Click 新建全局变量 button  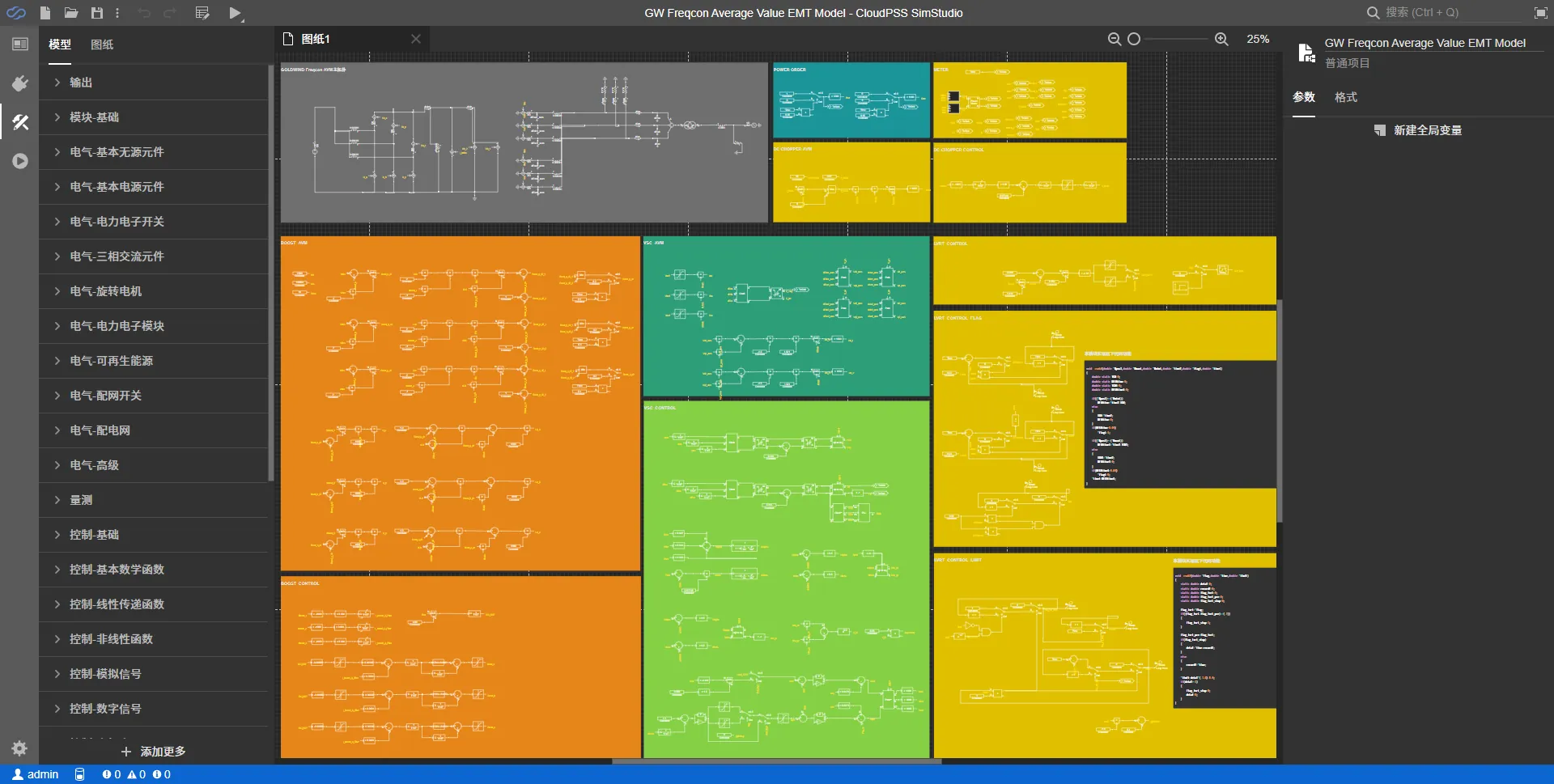1418,130
